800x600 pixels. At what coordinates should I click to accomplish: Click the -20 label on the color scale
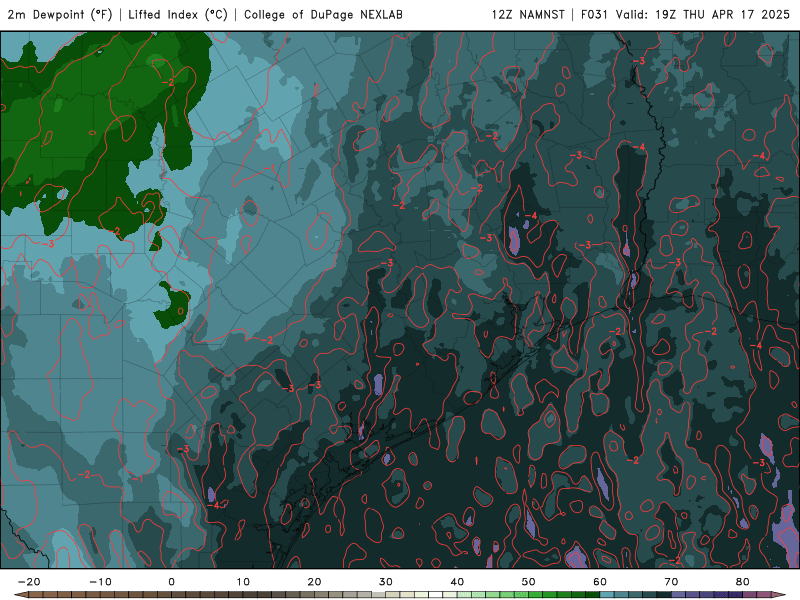(29, 582)
